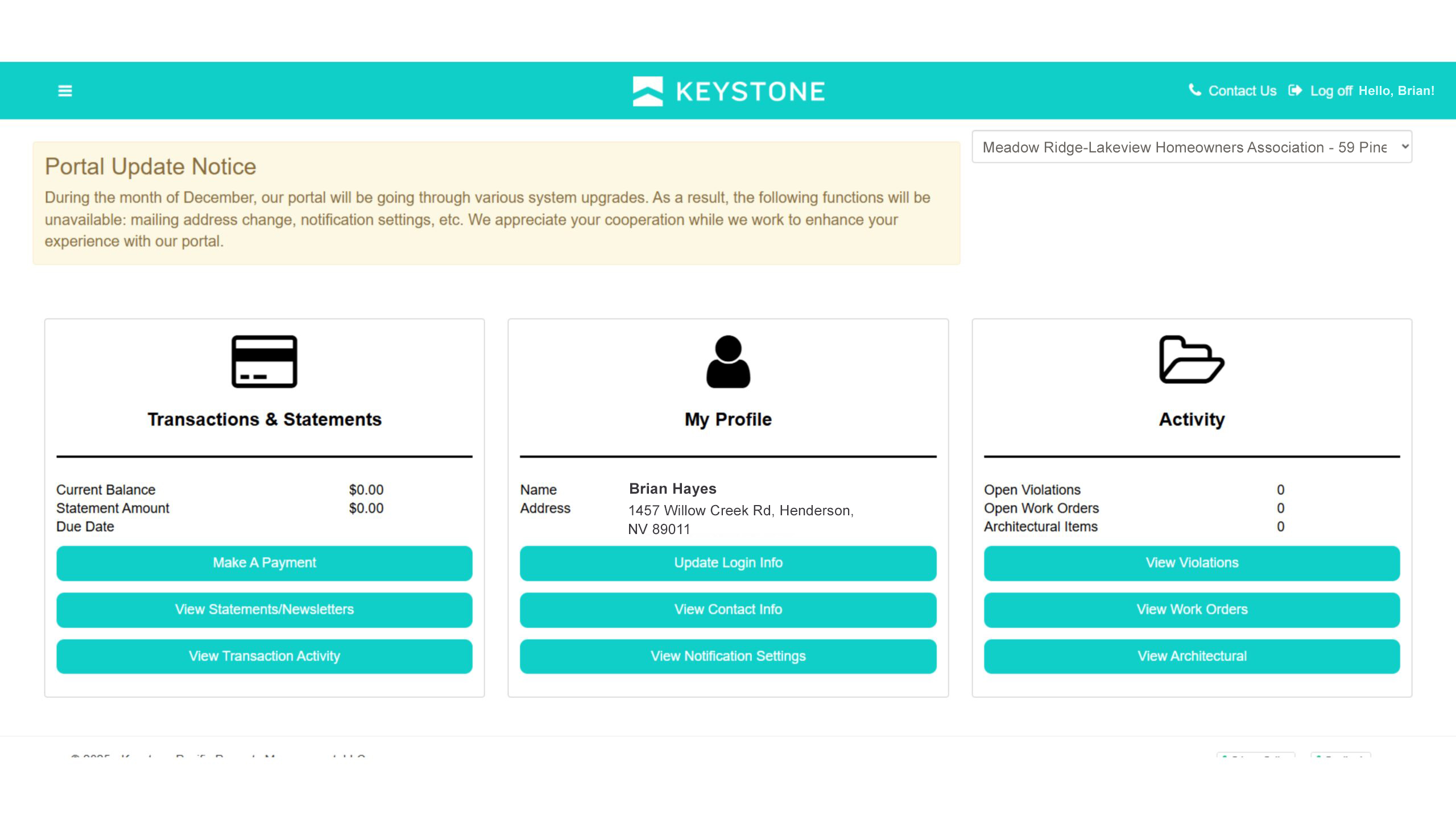Open View Work Orders
The image size is (1456, 819).
(1192, 610)
